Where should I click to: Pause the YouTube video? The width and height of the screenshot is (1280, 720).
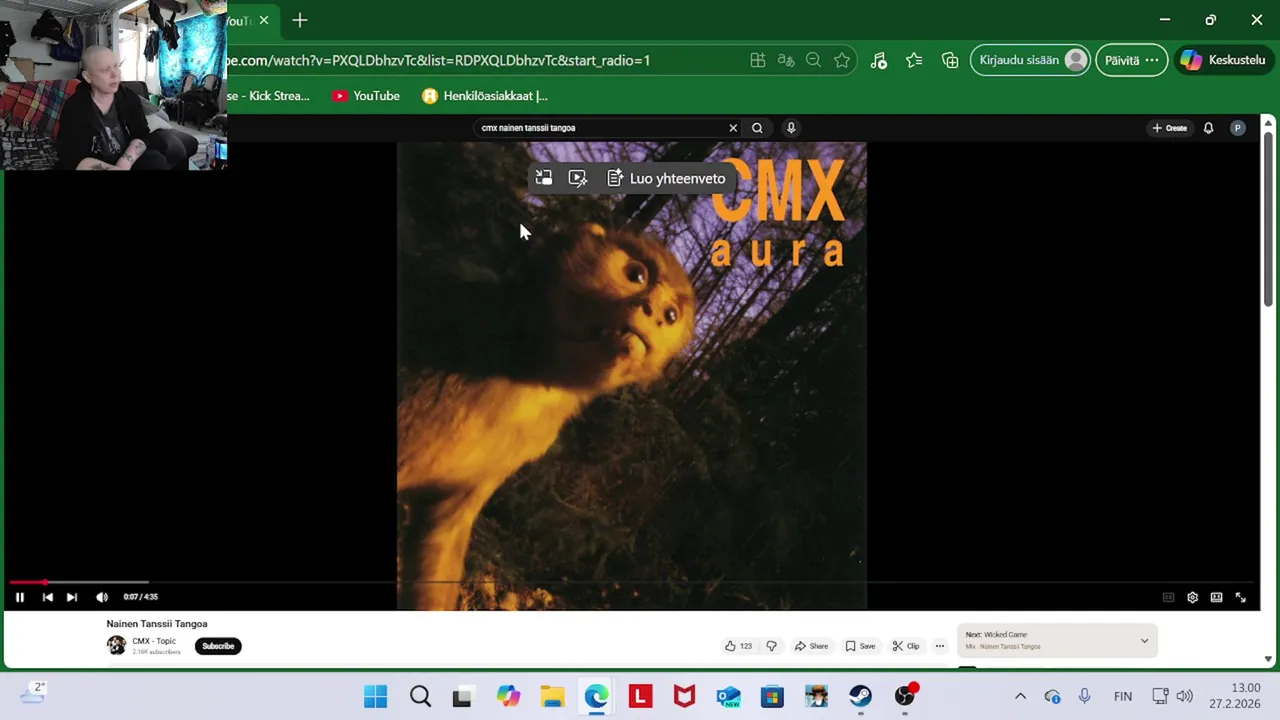[19, 597]
